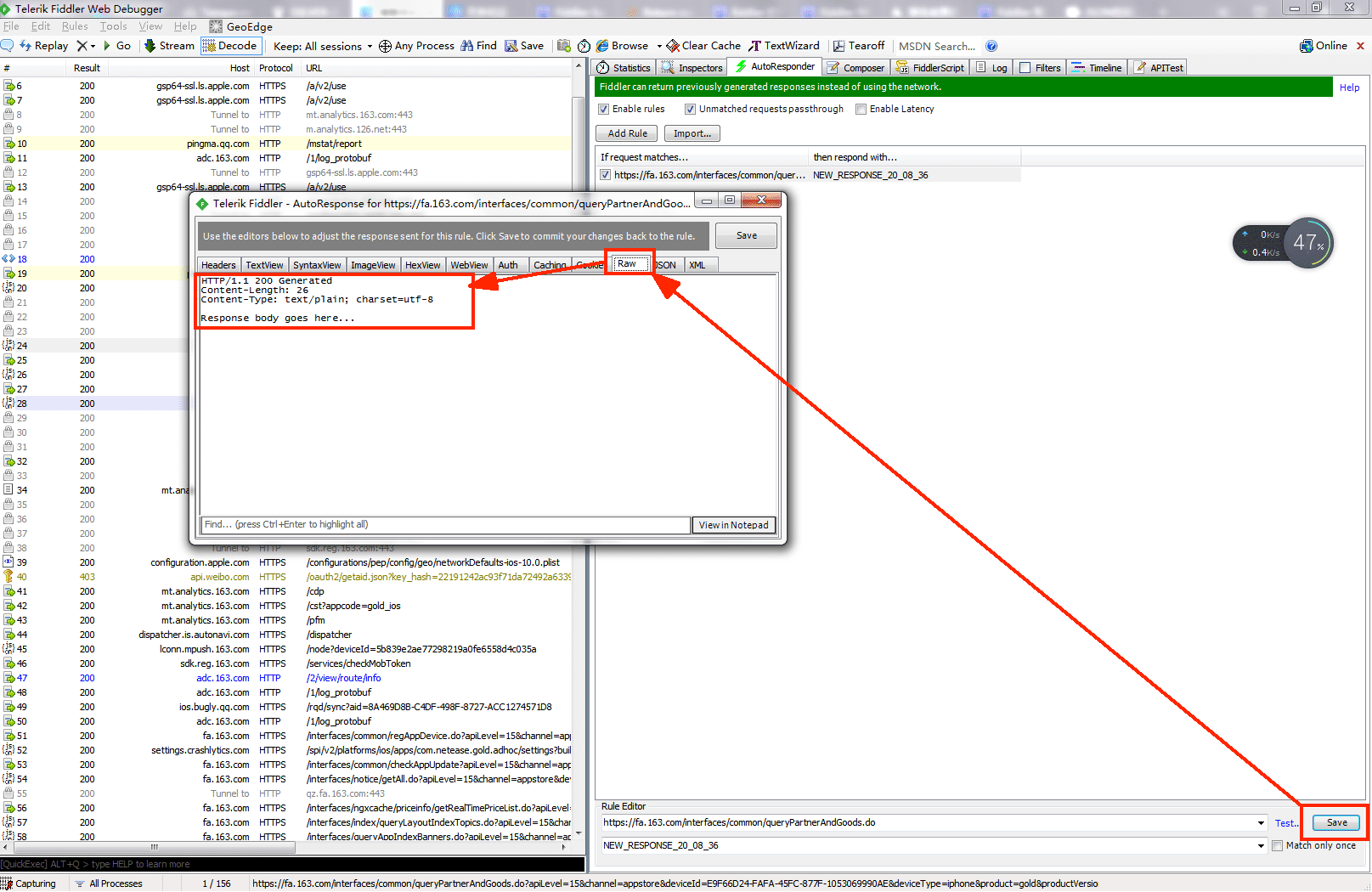Click the Remove sessions X icon
This screenshot has width=1372, height=892.
click(82, 46)
